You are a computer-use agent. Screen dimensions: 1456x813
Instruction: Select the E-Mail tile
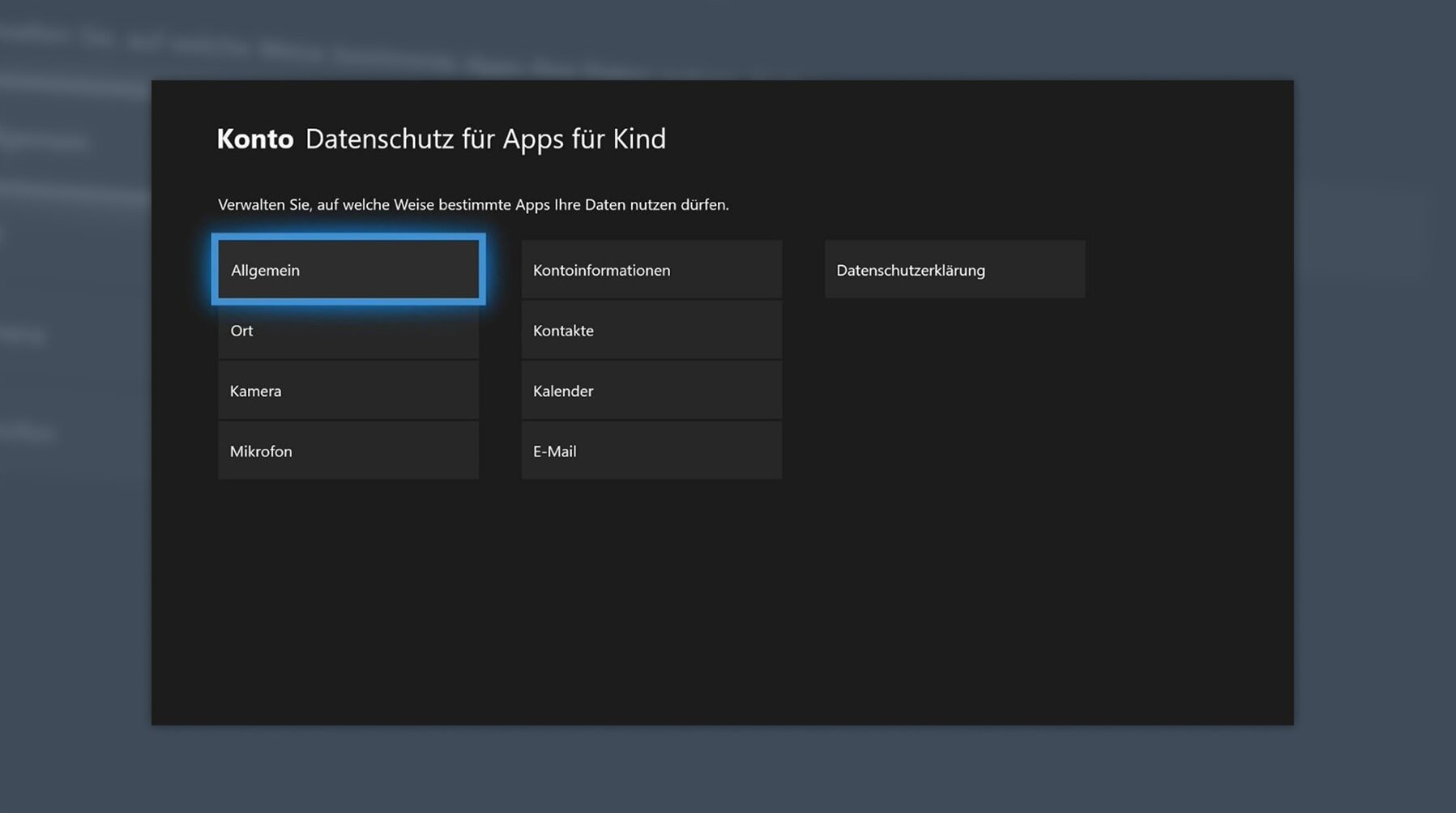click(x=651, y=451)
